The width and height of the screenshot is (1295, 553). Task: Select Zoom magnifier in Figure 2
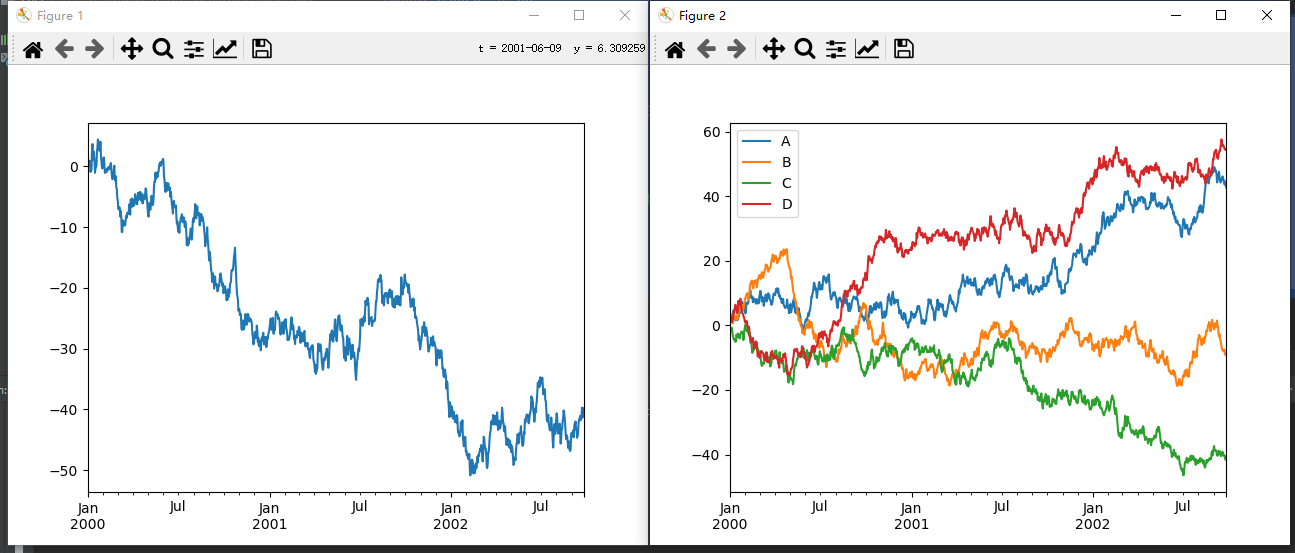pos(805,49)
